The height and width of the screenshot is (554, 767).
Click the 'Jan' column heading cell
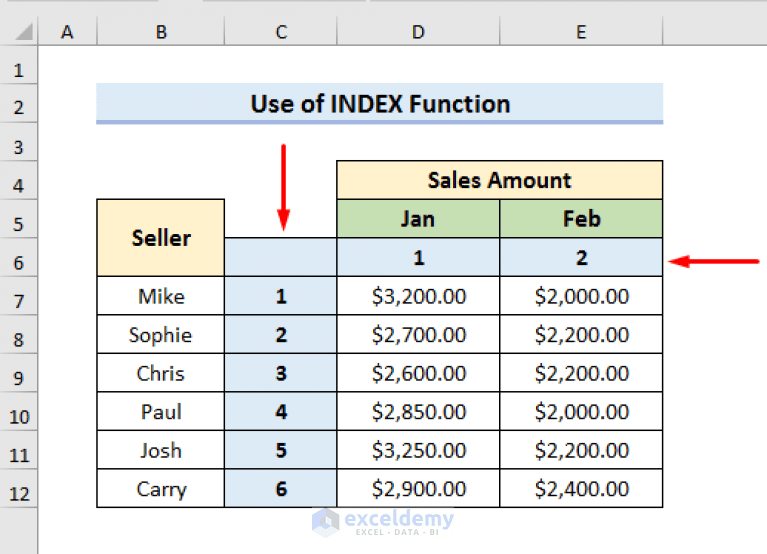pos(418,219)
